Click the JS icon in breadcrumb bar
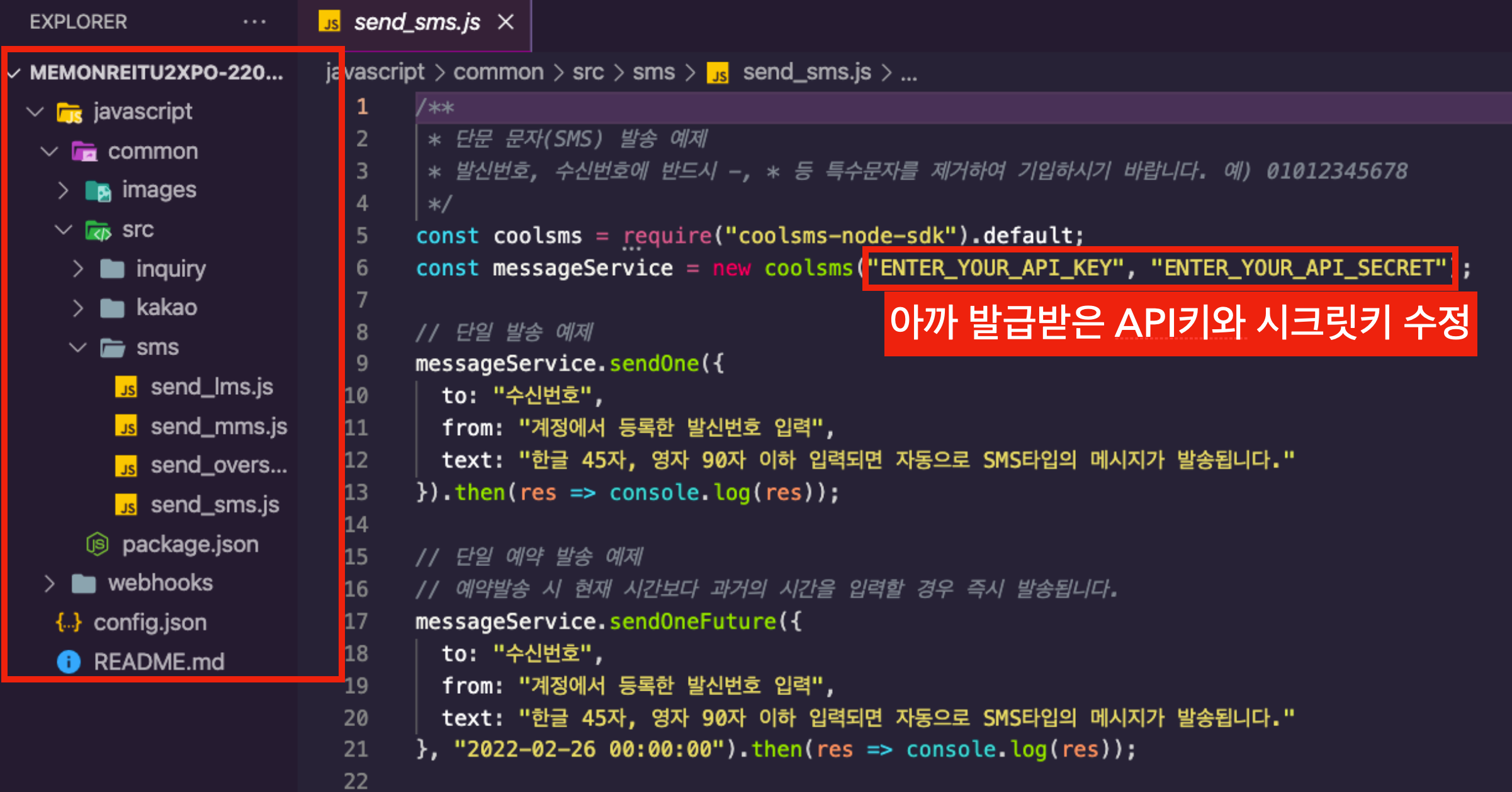The width and height of the screenshot is (1512, 792). point(718,73)
